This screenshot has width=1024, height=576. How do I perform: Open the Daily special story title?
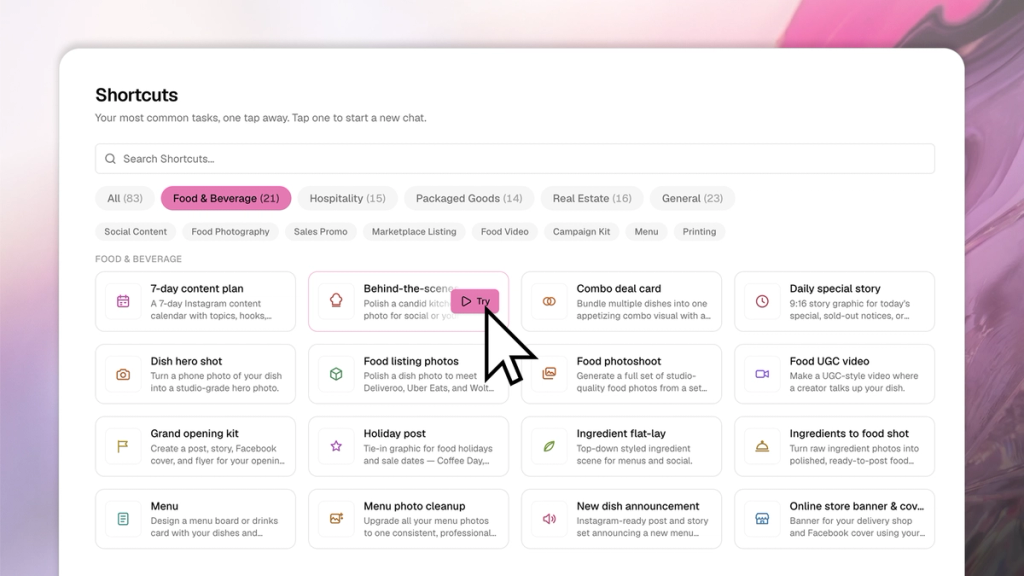coord(835,289)
